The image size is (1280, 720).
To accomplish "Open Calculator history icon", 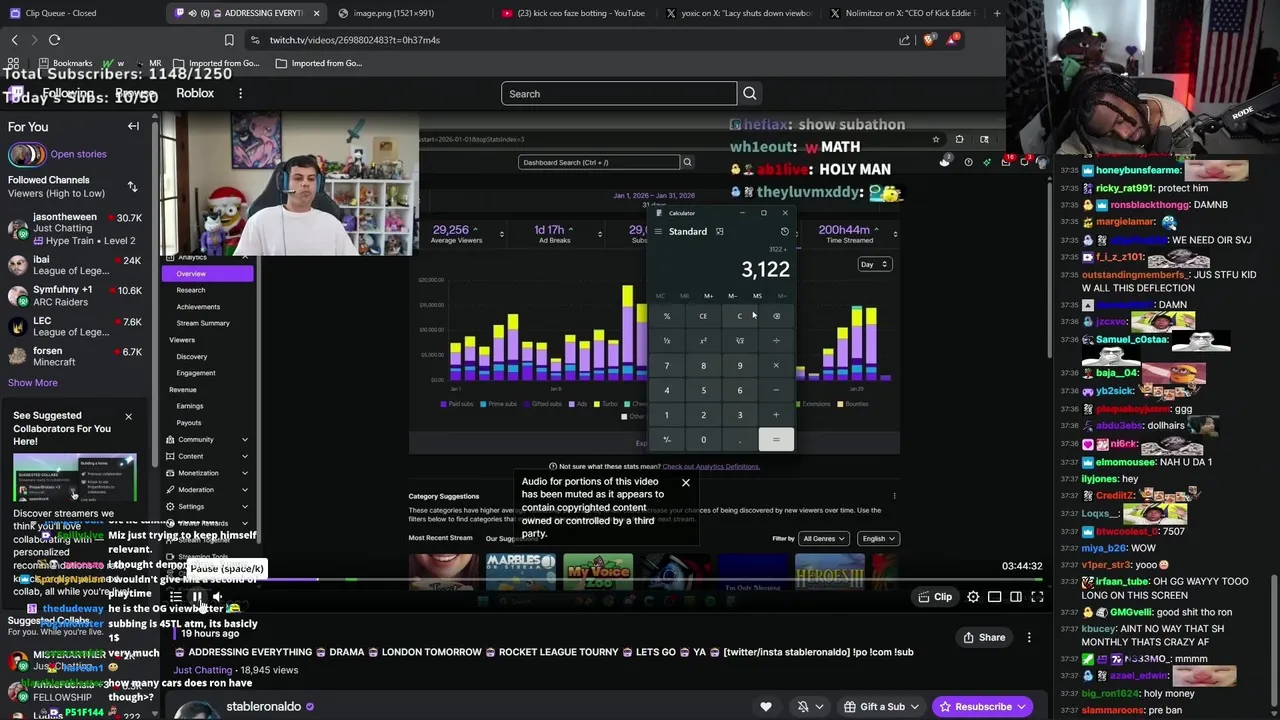I will [785, 232].
